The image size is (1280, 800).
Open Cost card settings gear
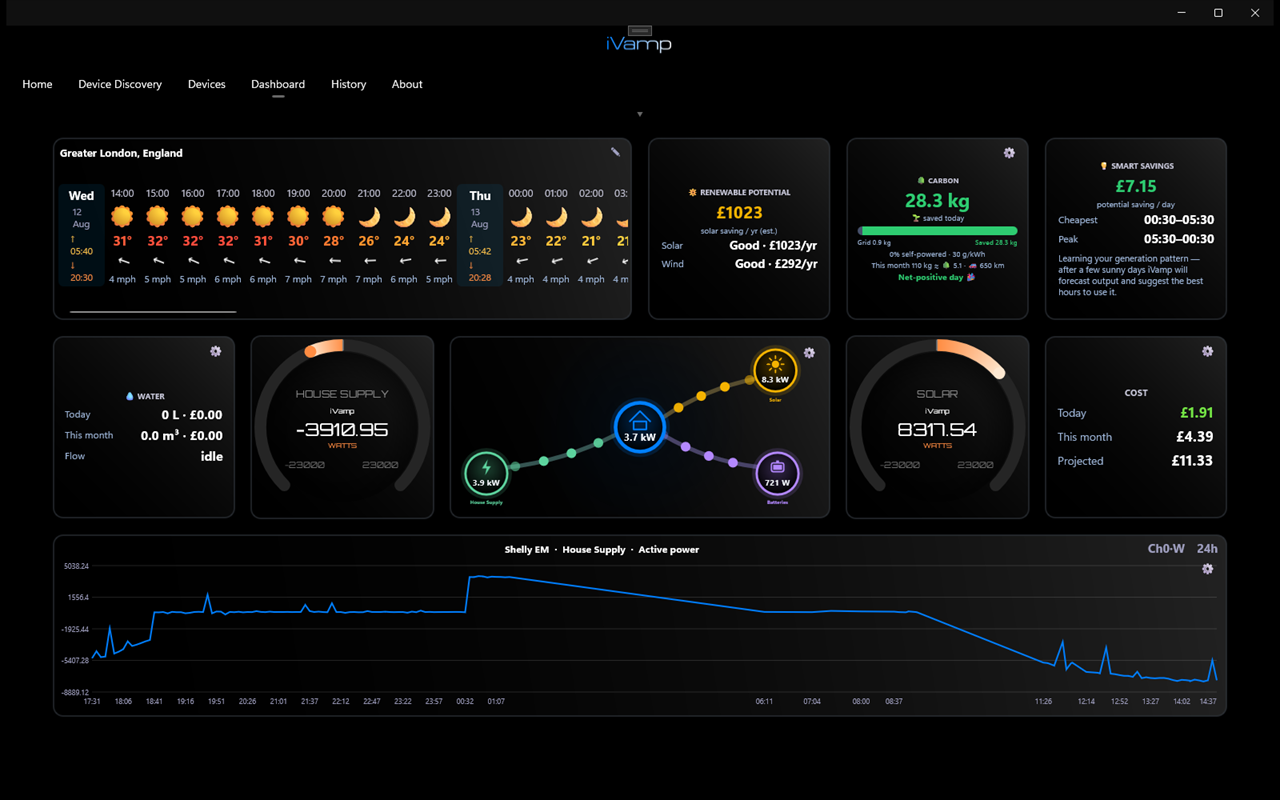click(x=1207, y=351)
